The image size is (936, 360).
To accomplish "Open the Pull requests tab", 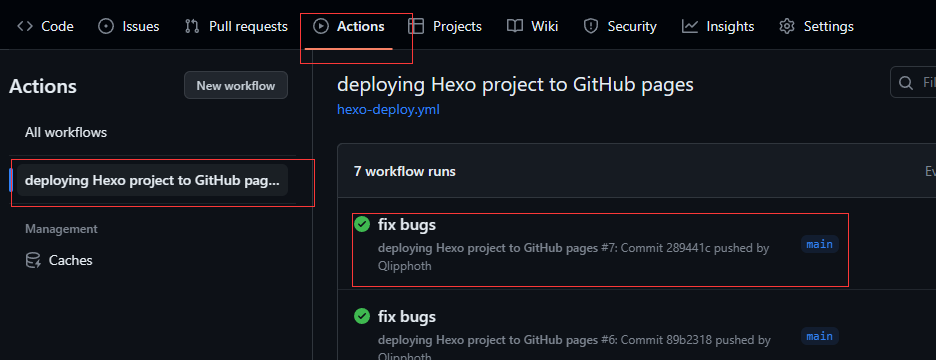I will click(236, 26).
